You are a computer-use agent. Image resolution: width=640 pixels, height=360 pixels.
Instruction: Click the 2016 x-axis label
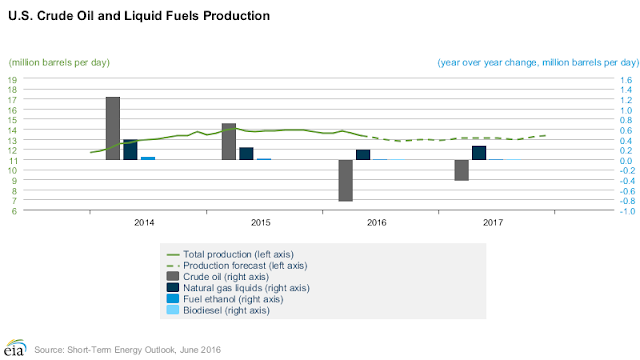point(376,222)
